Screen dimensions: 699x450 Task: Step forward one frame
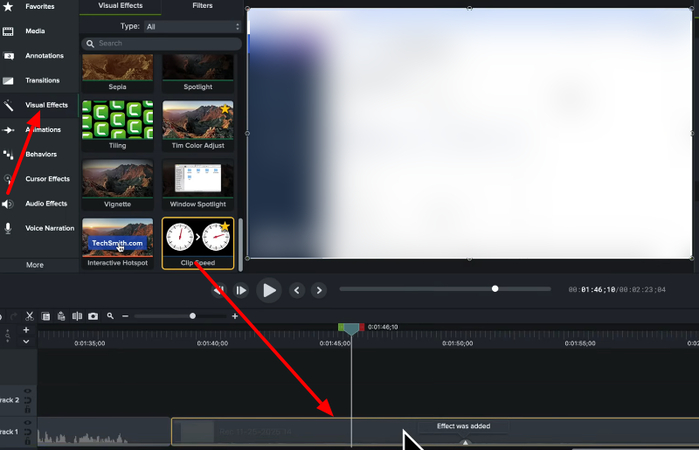[241, 291]
